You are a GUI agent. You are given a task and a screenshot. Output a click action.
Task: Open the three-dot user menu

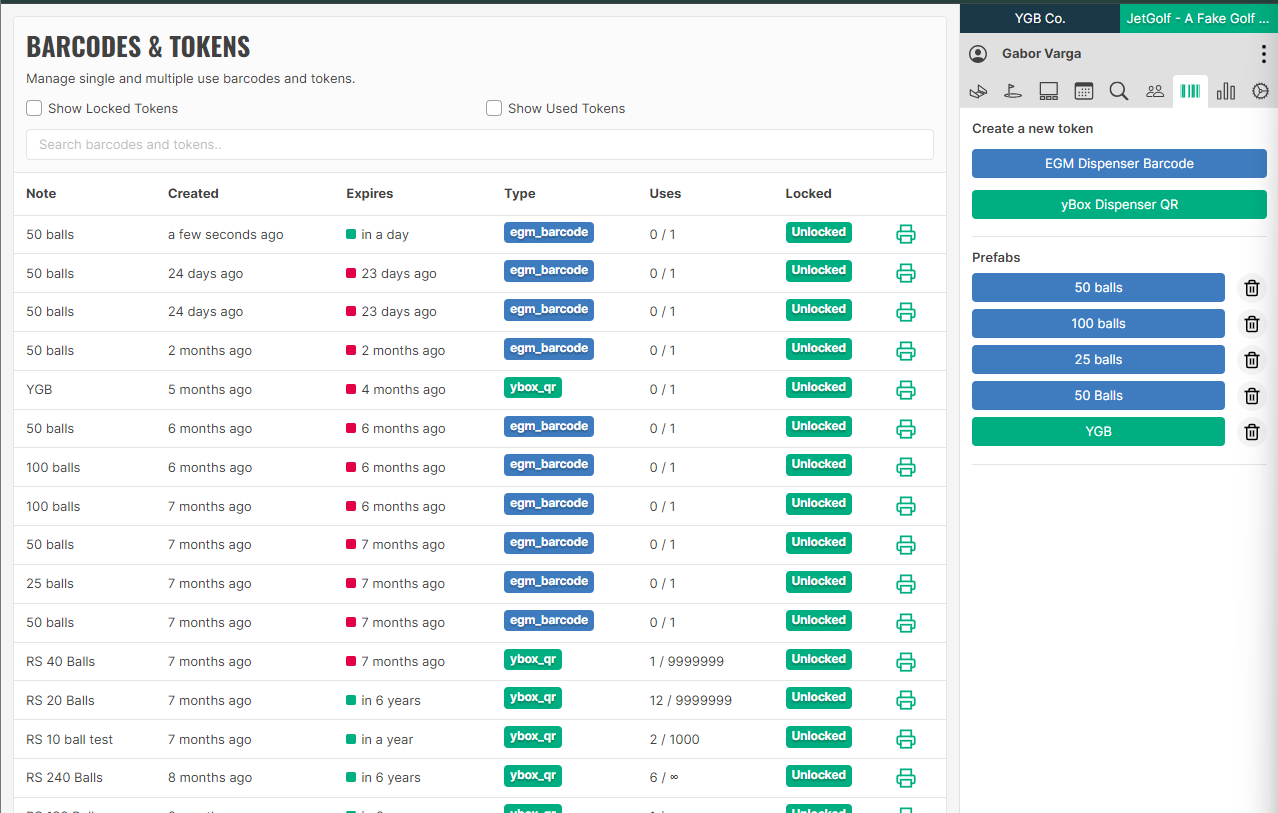1263,54
